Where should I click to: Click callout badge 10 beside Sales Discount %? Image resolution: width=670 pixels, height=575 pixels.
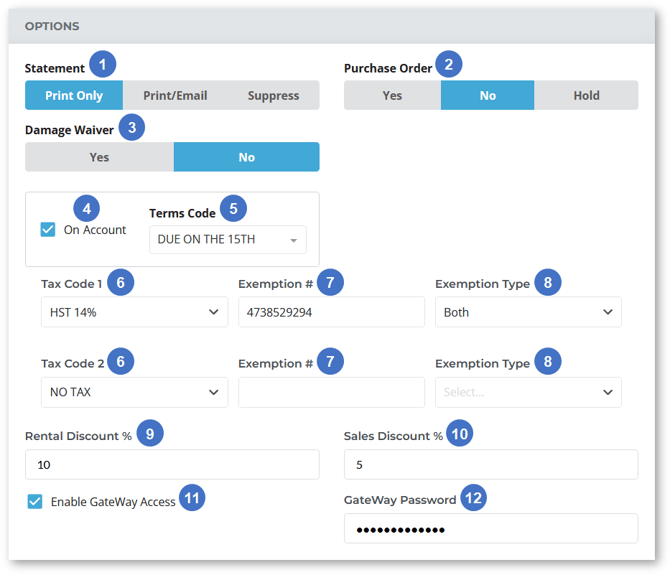(460, 434)
